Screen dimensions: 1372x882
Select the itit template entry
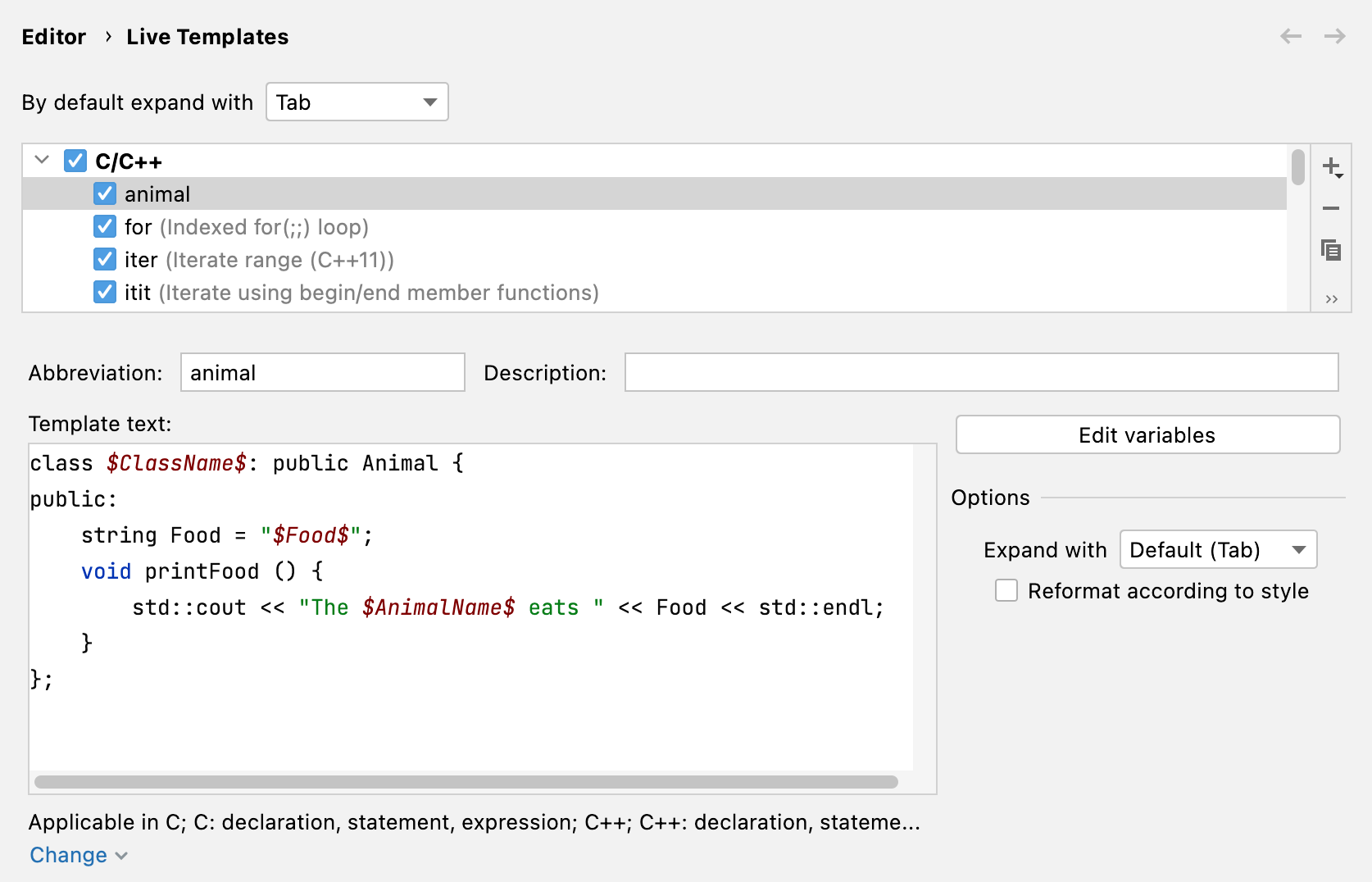tap(361, 293)
